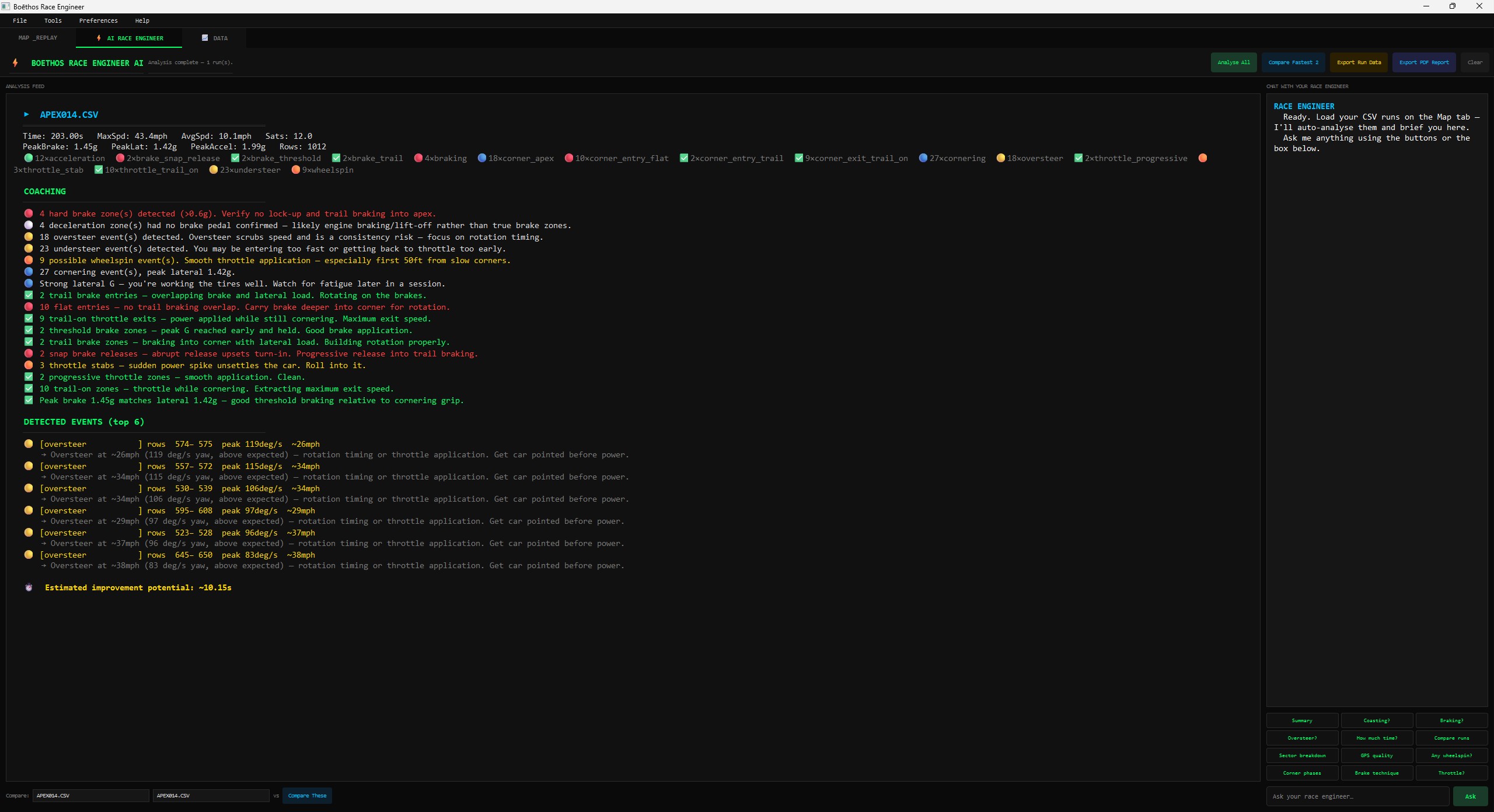Click the lightning icon on AI Race Engineer tab

click(x=99, y=38)
